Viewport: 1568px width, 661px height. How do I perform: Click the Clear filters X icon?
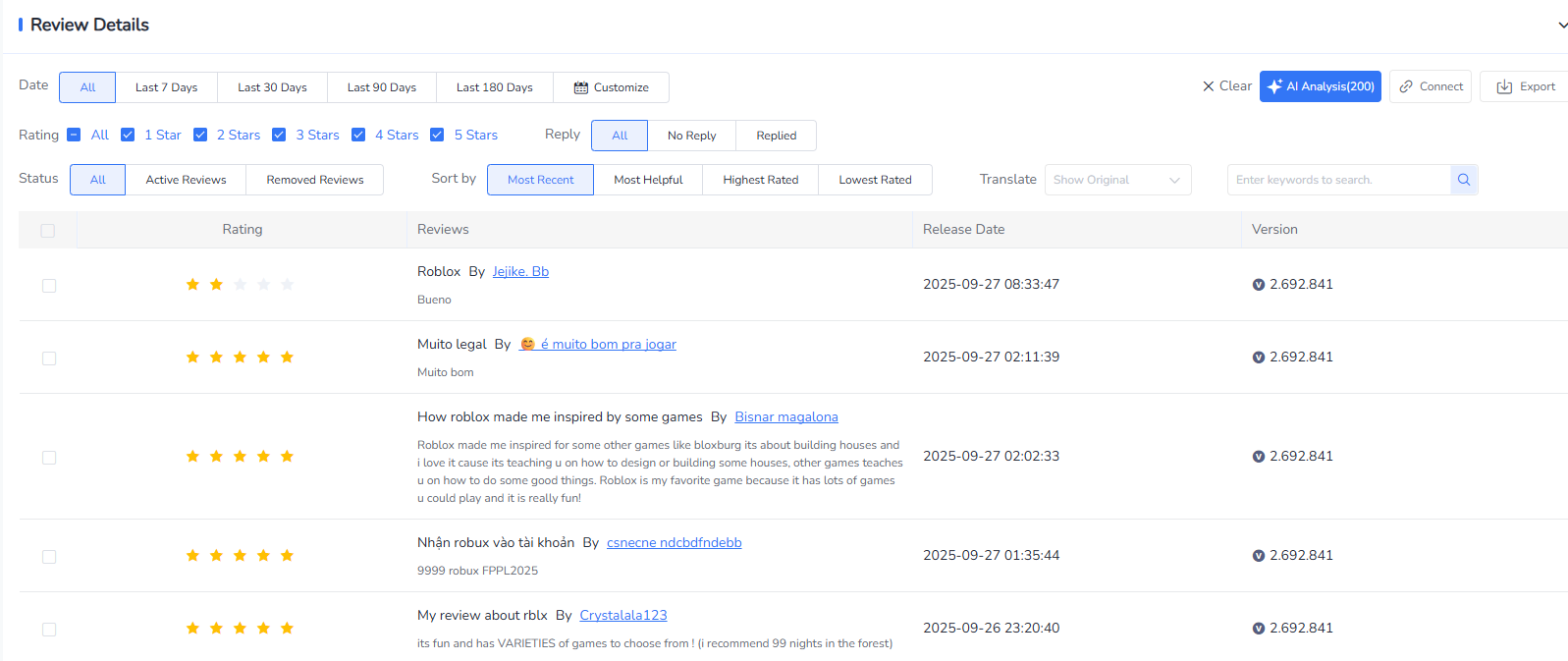pos(1209,86)
